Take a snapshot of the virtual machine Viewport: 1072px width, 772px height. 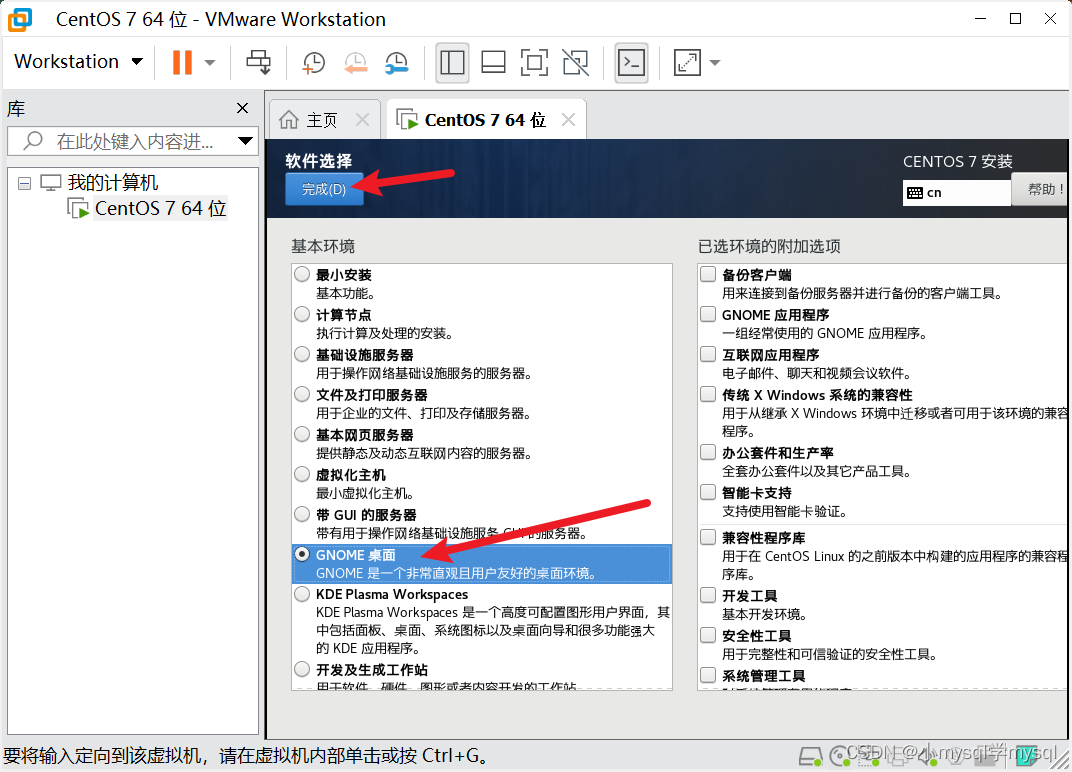(x=313, y=62)
